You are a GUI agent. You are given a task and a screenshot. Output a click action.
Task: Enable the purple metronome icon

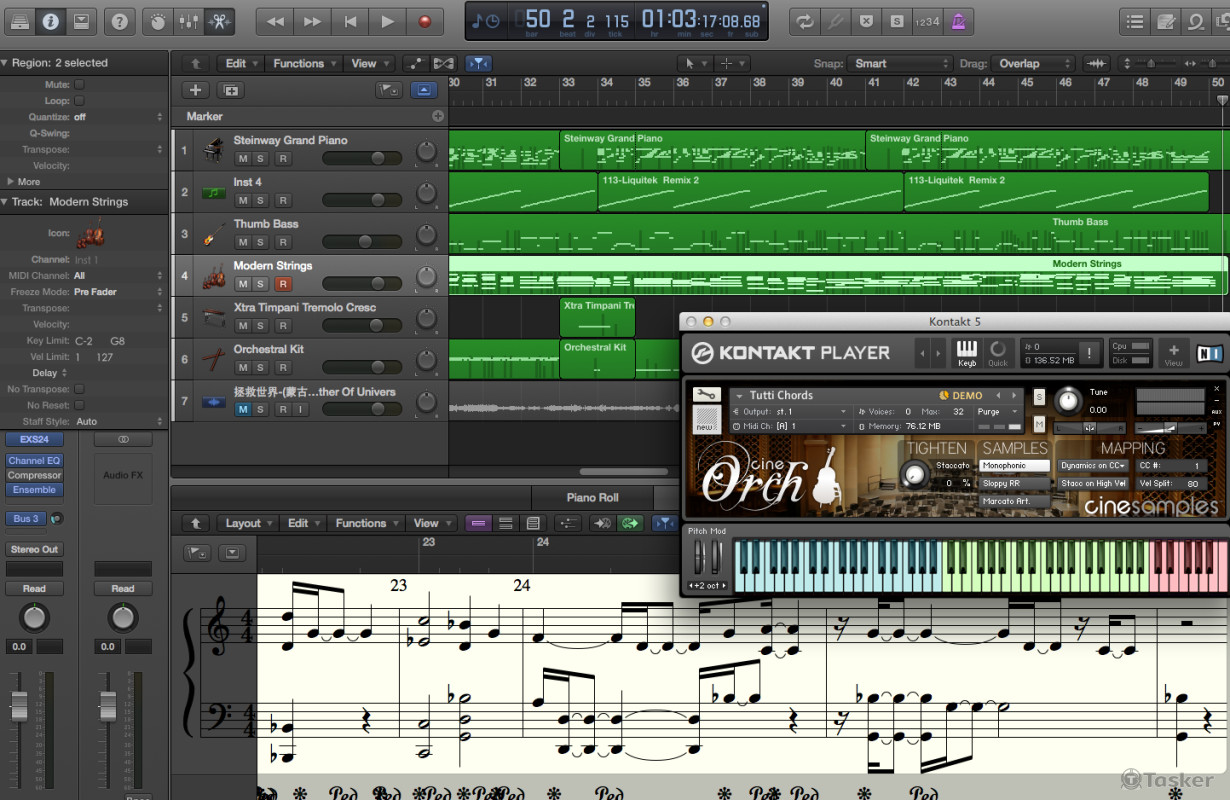[x=959, y=21]
